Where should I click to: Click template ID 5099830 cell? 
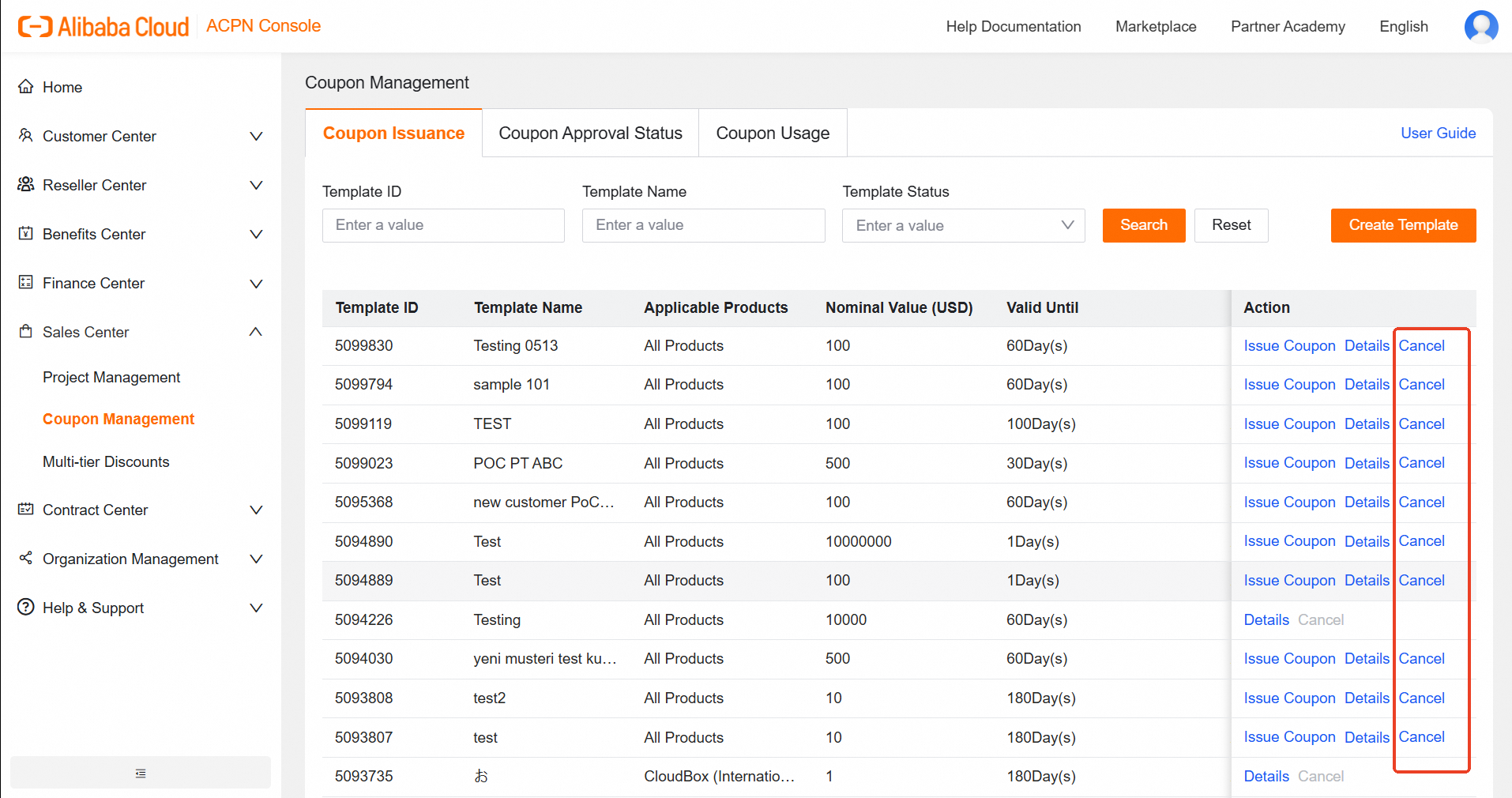click(363, 345)
